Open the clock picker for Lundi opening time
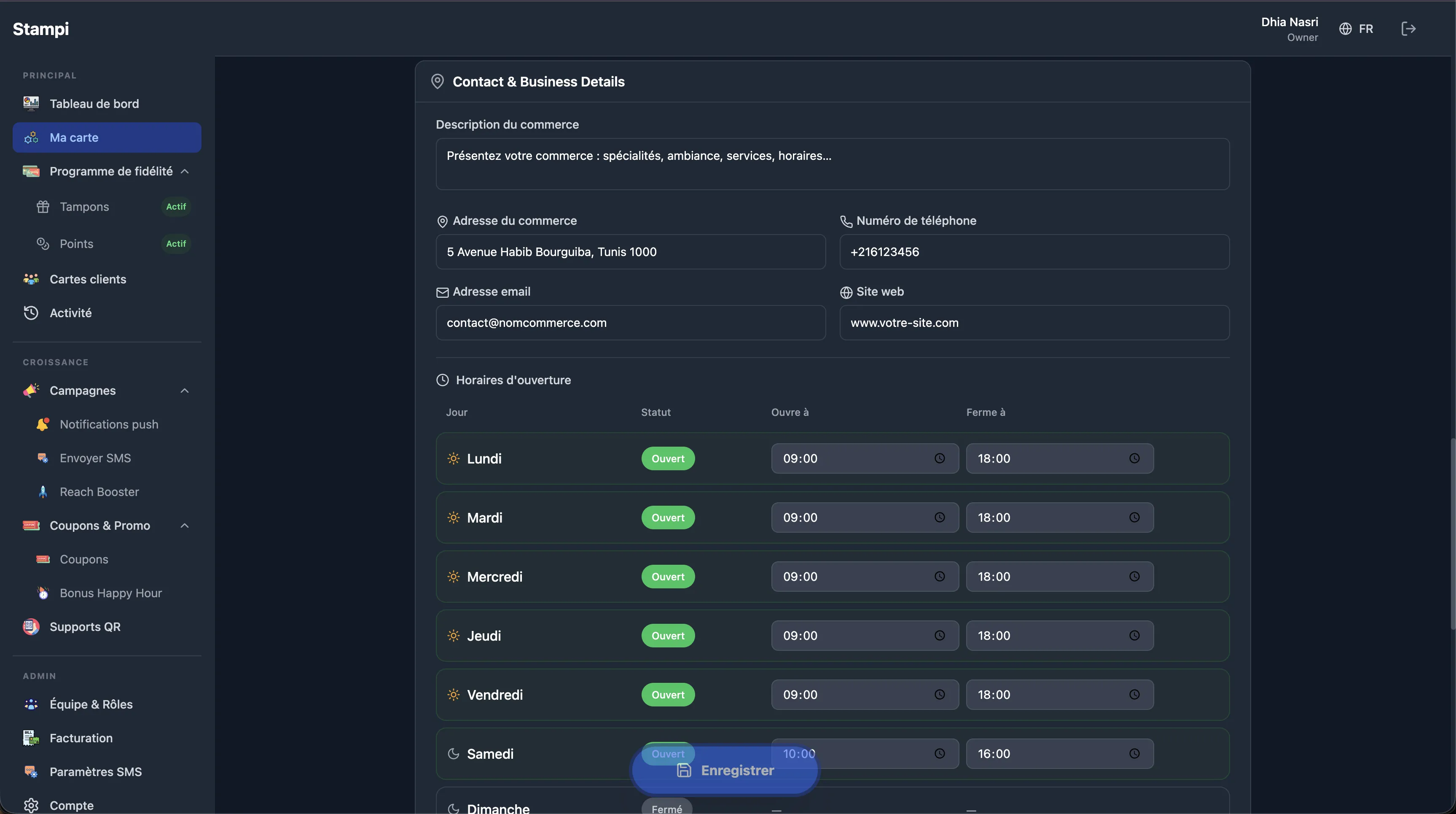The height and width of the screenshot is (814, 1456). tap(939, 458)
